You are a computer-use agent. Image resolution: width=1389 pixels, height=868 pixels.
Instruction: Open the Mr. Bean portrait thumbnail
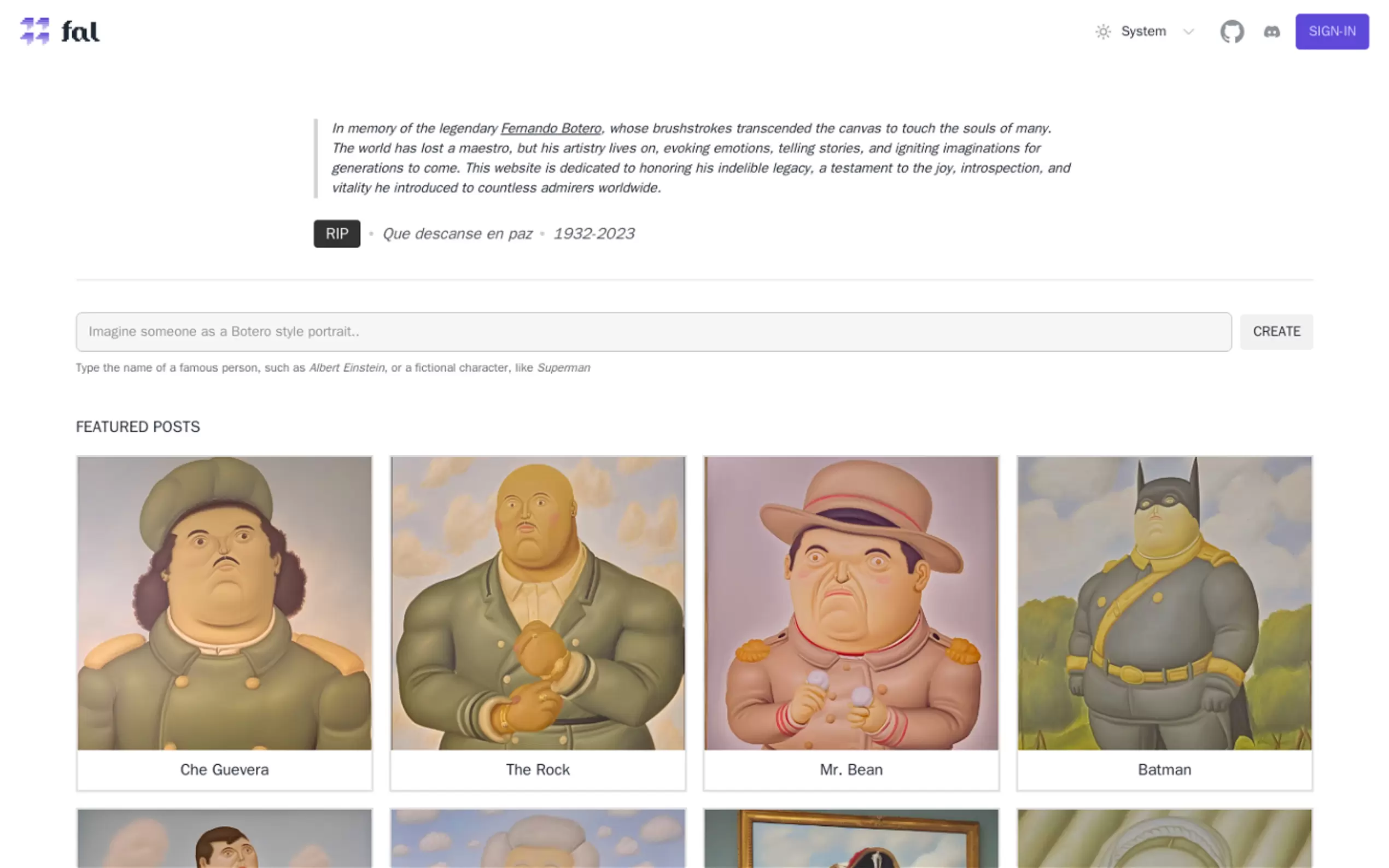pos(851,603)
